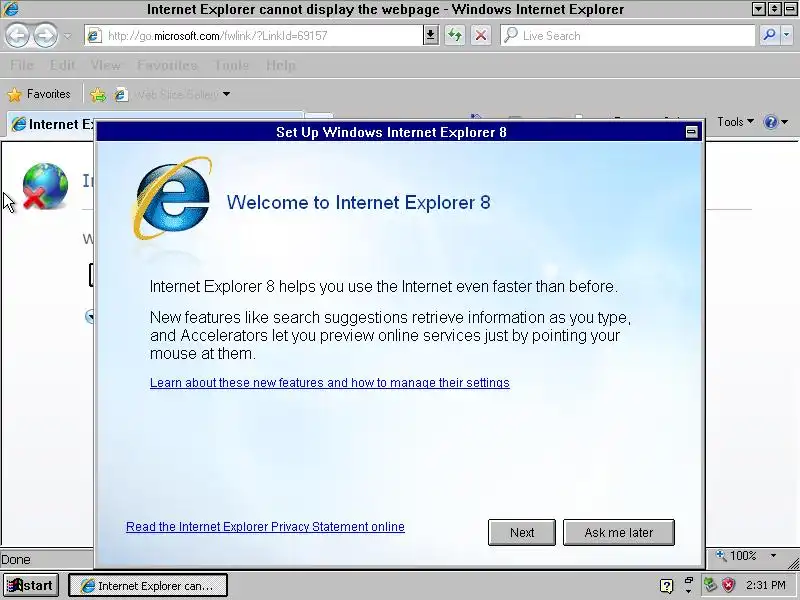
Task: Open the Edit menu
Action: pyautogui.click(x=63, y=65)
